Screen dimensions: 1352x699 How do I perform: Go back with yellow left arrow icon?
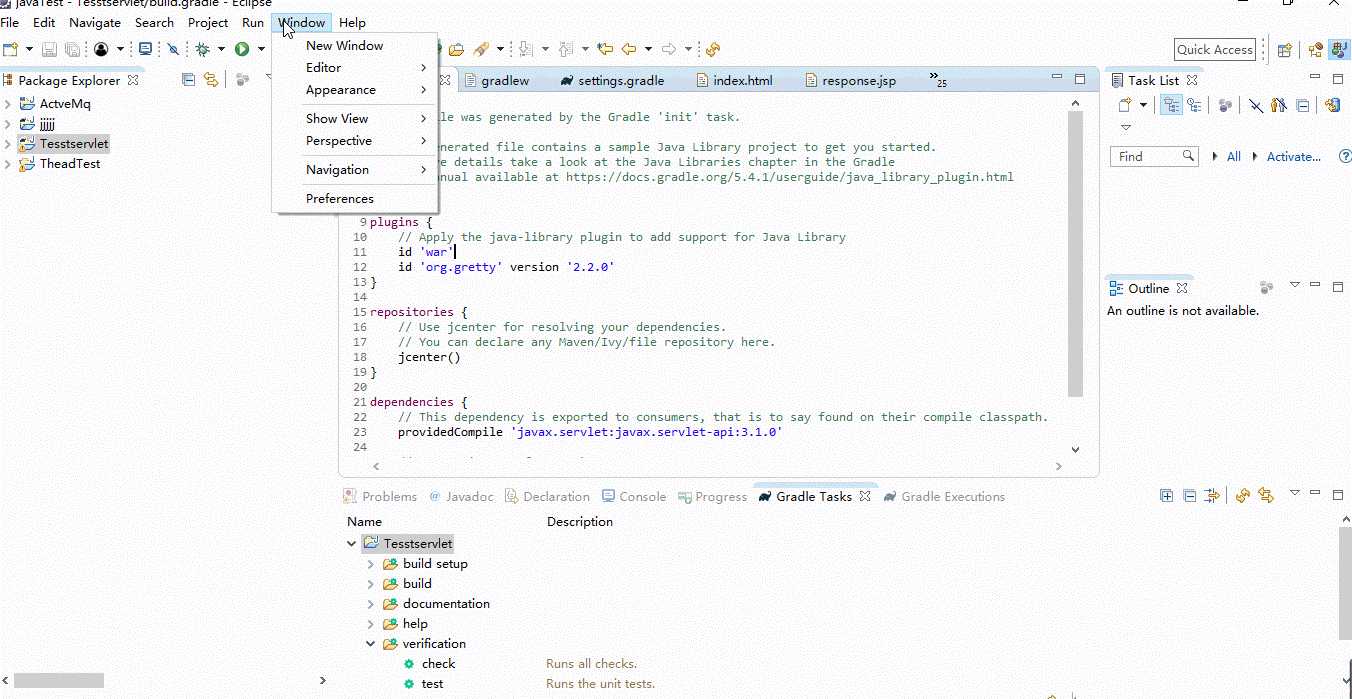pos(629,49)
